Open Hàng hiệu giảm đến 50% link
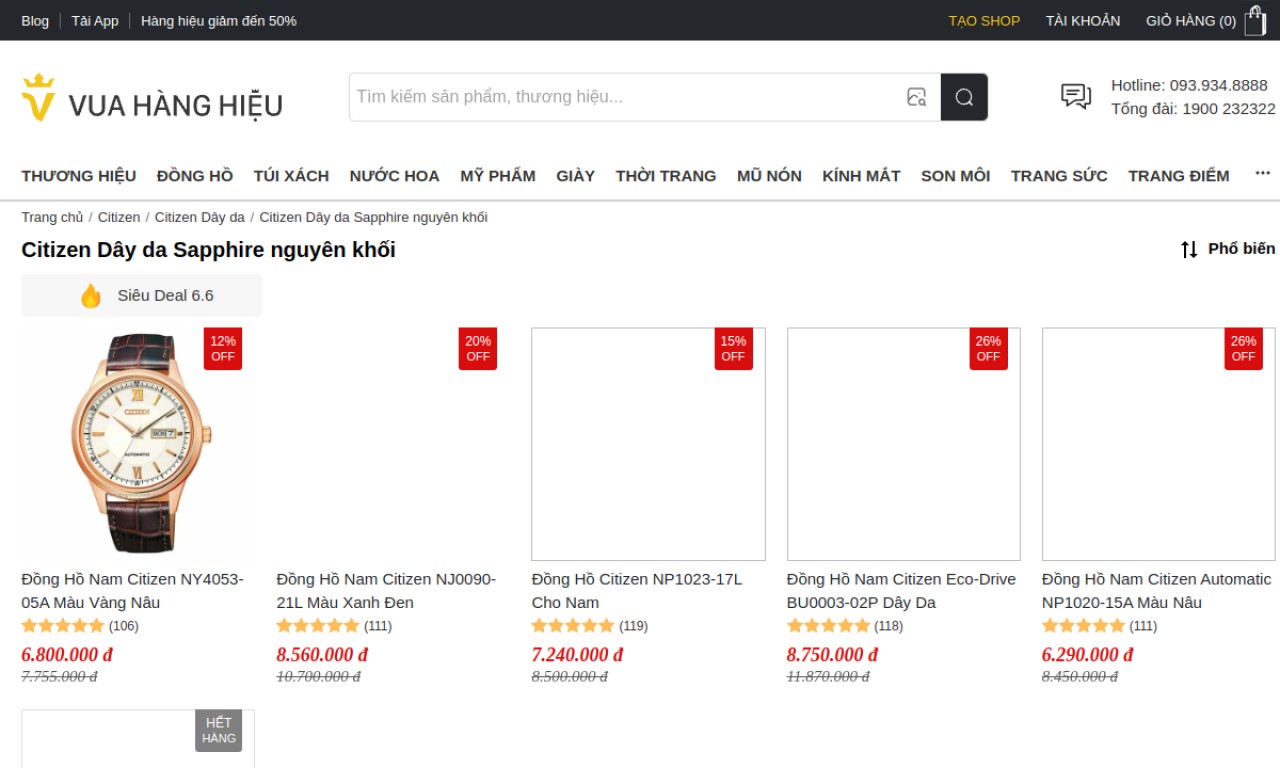 [x=219, y=20]
